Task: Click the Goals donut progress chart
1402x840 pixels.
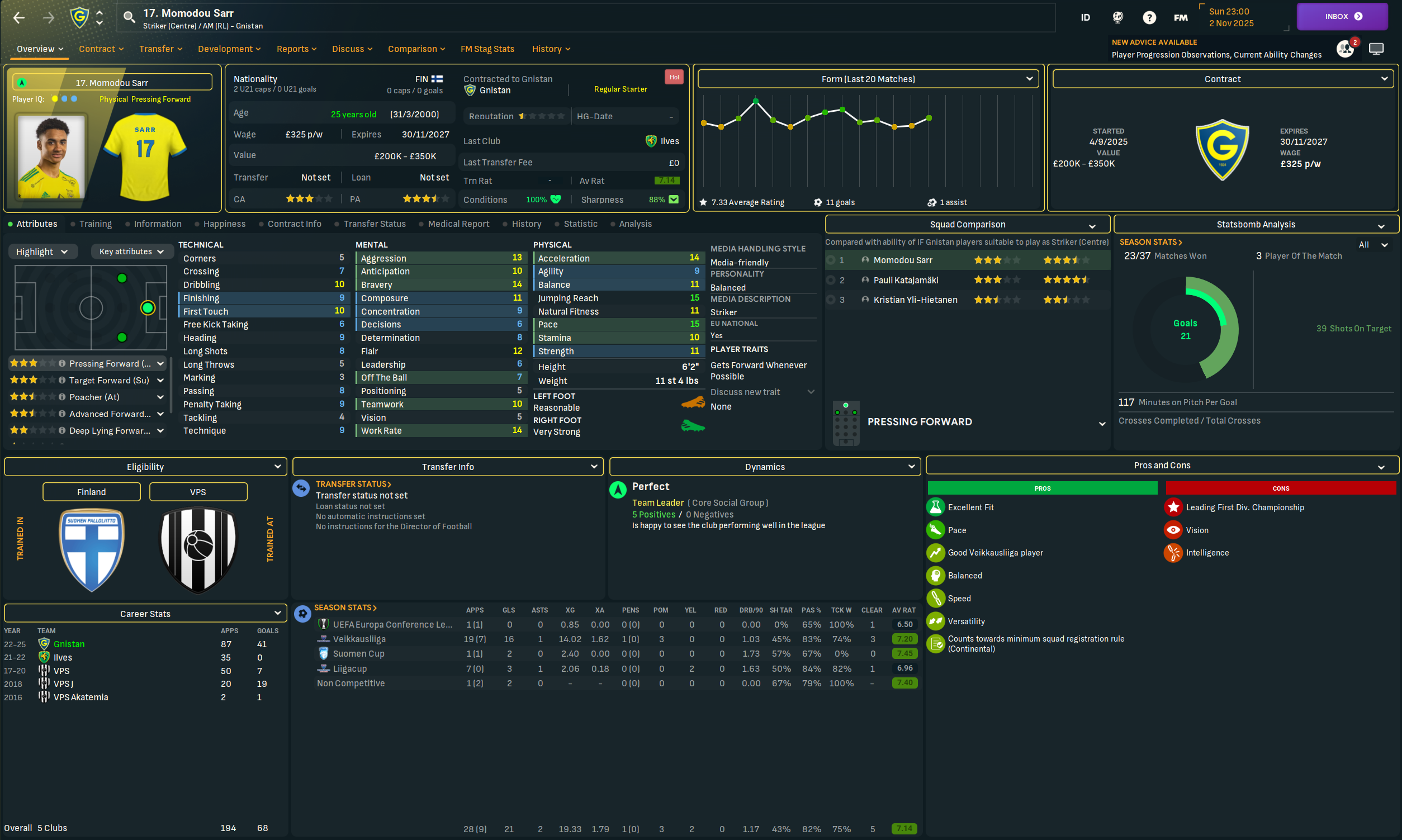Action: pyautogui.click(x=1185, y=329)
